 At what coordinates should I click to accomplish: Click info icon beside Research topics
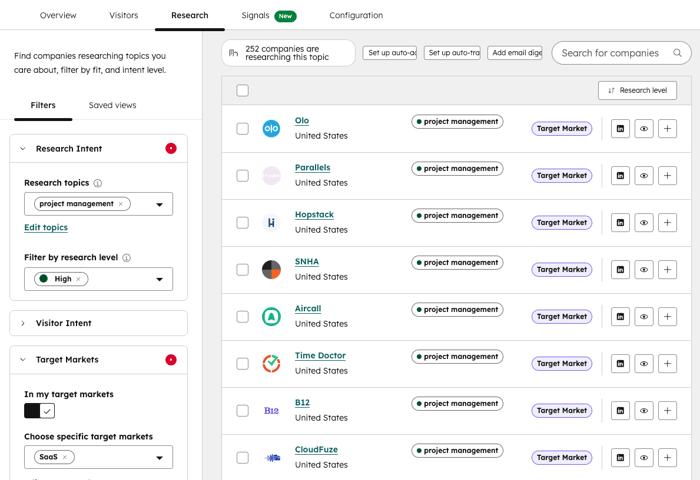(98, 184)
